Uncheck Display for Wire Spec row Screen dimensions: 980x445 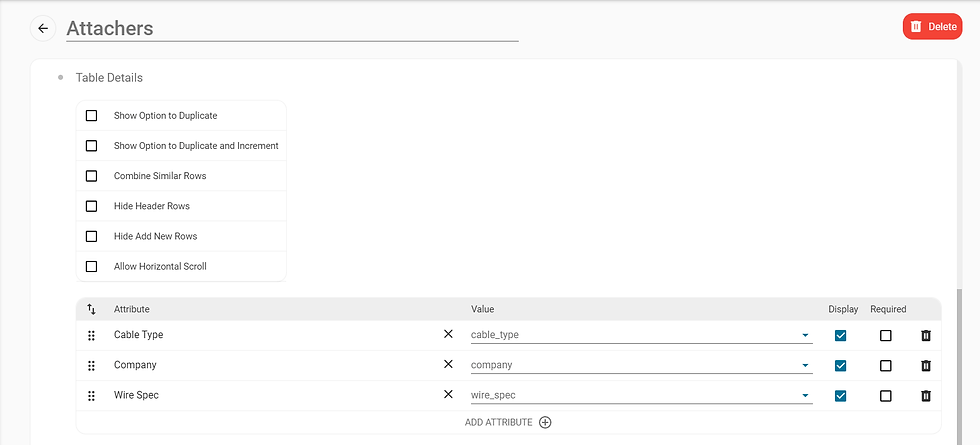(x=841, y=396)
